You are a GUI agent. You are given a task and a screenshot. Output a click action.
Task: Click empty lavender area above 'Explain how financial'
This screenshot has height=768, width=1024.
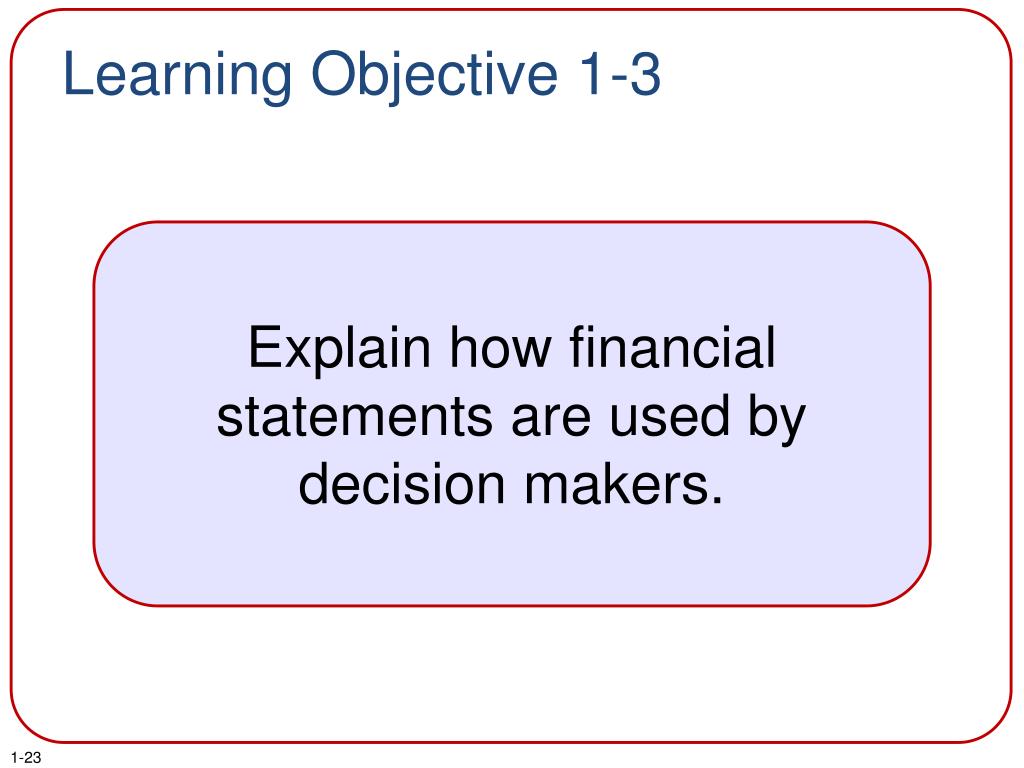click(x=512, y=274)
